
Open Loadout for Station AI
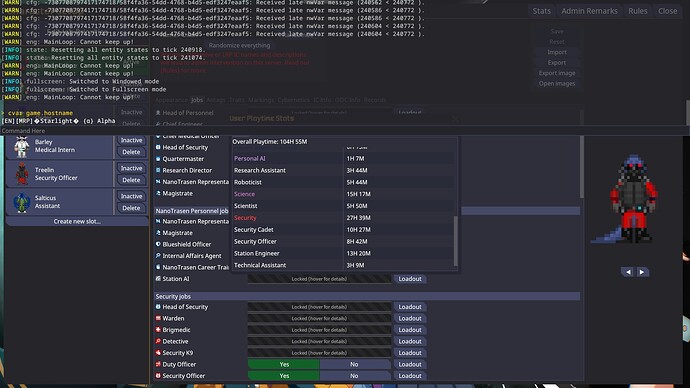click(410, 278)
